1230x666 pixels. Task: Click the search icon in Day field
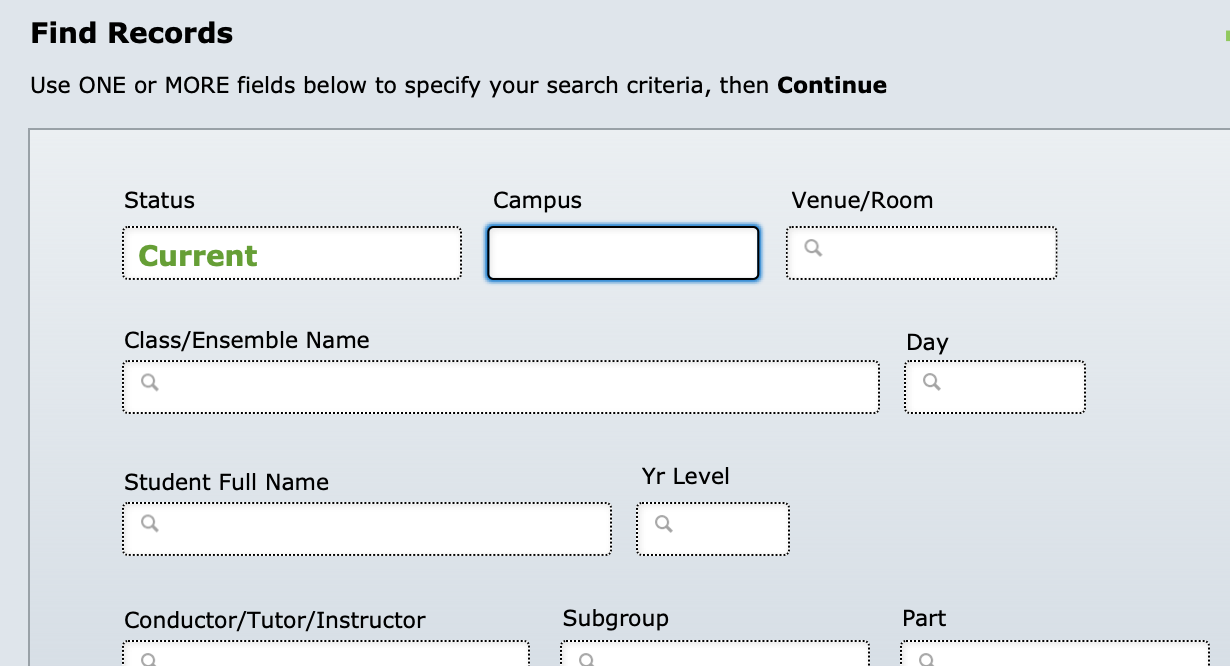coord(931,381)
